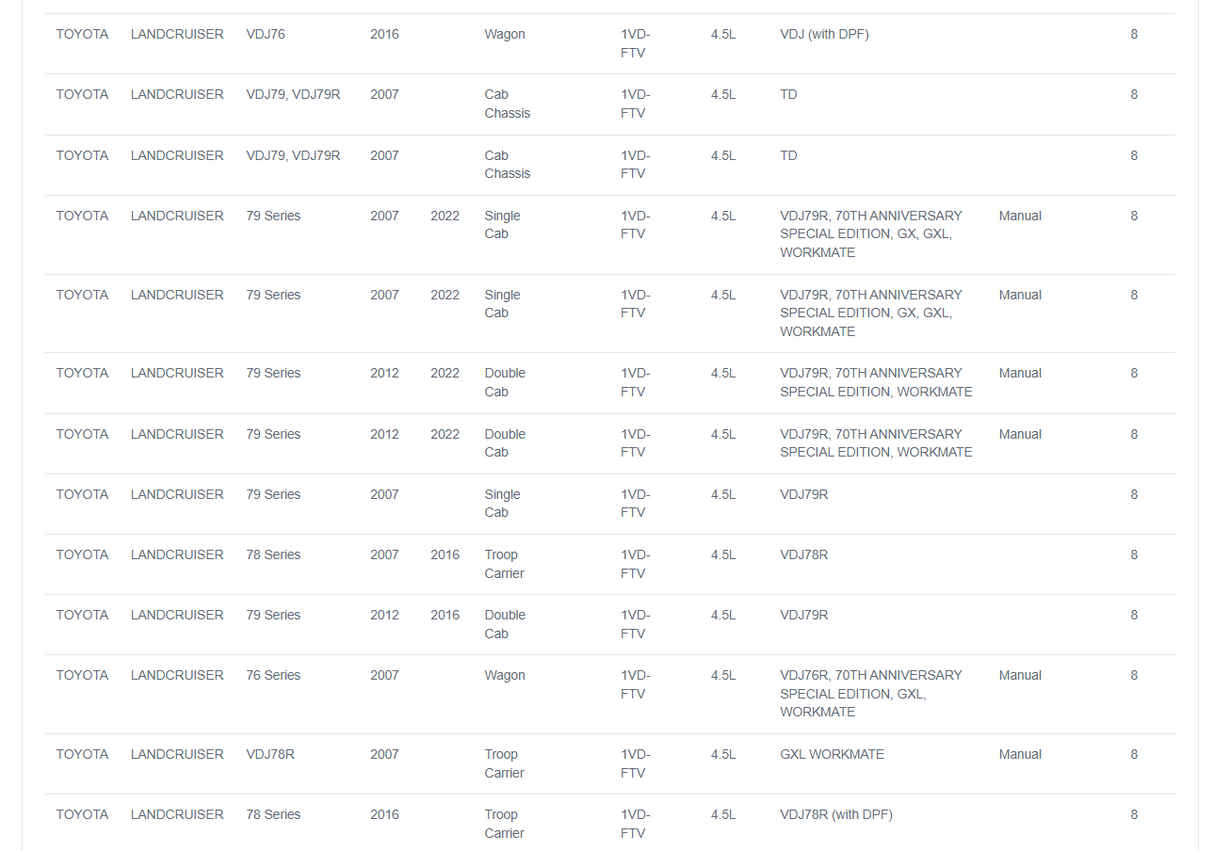Click the cylinder count 8 in the VDJ76 row
1214x851 pixels.
(1134, 34)
